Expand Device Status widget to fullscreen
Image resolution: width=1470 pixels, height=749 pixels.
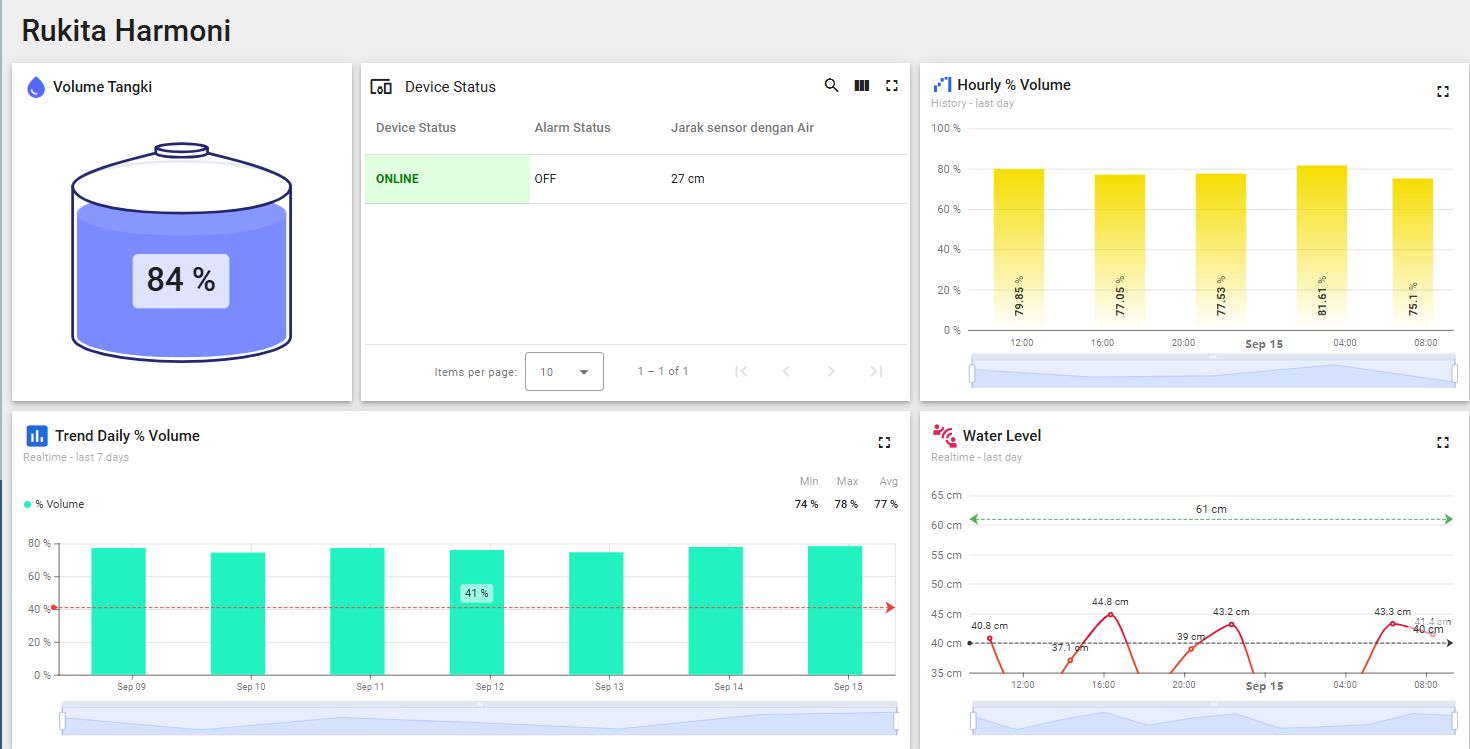pyautogui.click(x=892, y=86)
